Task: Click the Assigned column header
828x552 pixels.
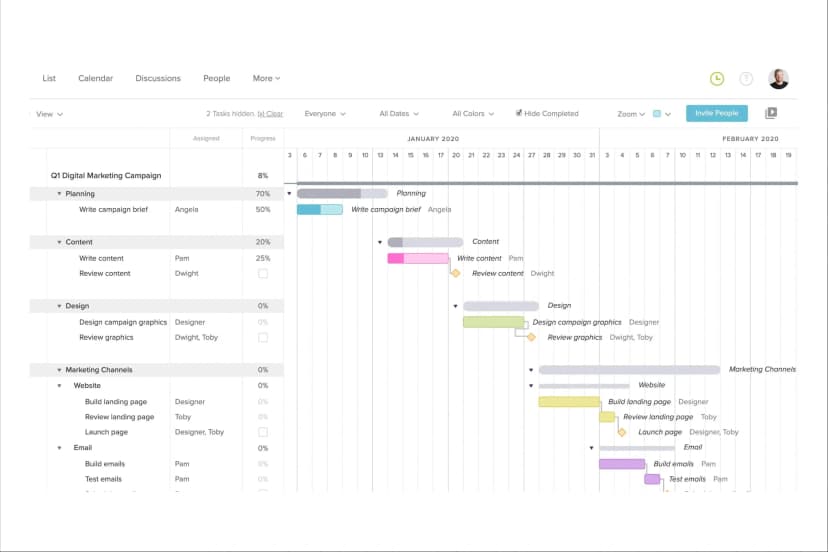Action: 206,138
